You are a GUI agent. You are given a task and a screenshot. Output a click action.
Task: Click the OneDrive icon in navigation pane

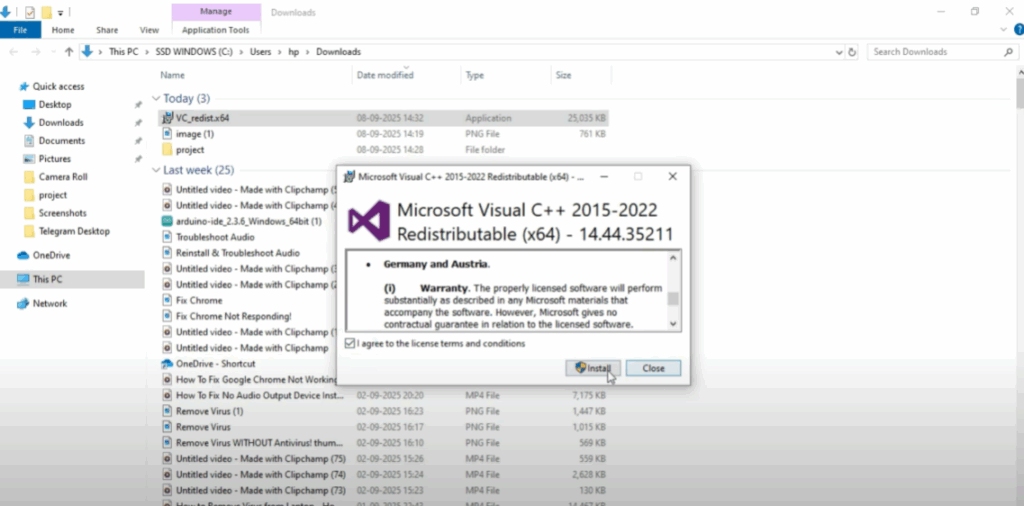[x=25, y=255]
